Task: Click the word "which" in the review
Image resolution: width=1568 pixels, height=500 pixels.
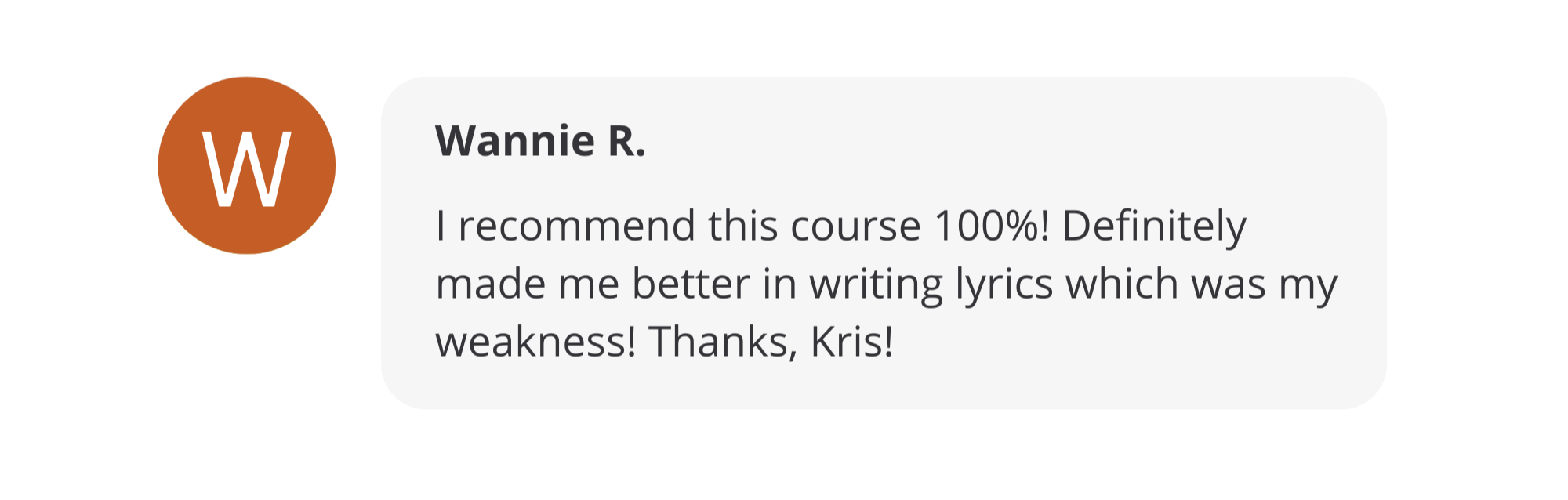Action: click(1122, 284)
